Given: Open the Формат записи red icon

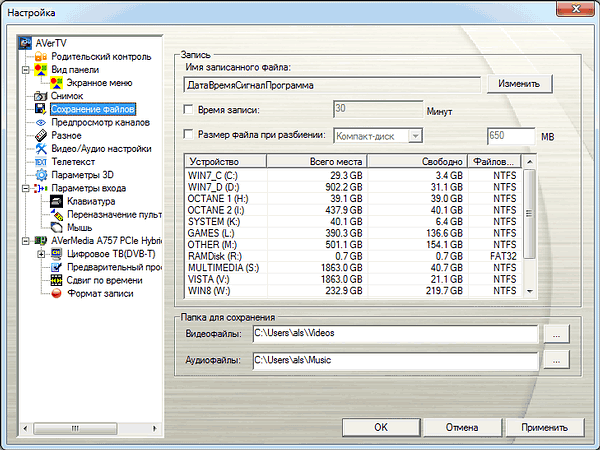Looking at the screenshot, I should pyautogui.click(x=56, y=293).
